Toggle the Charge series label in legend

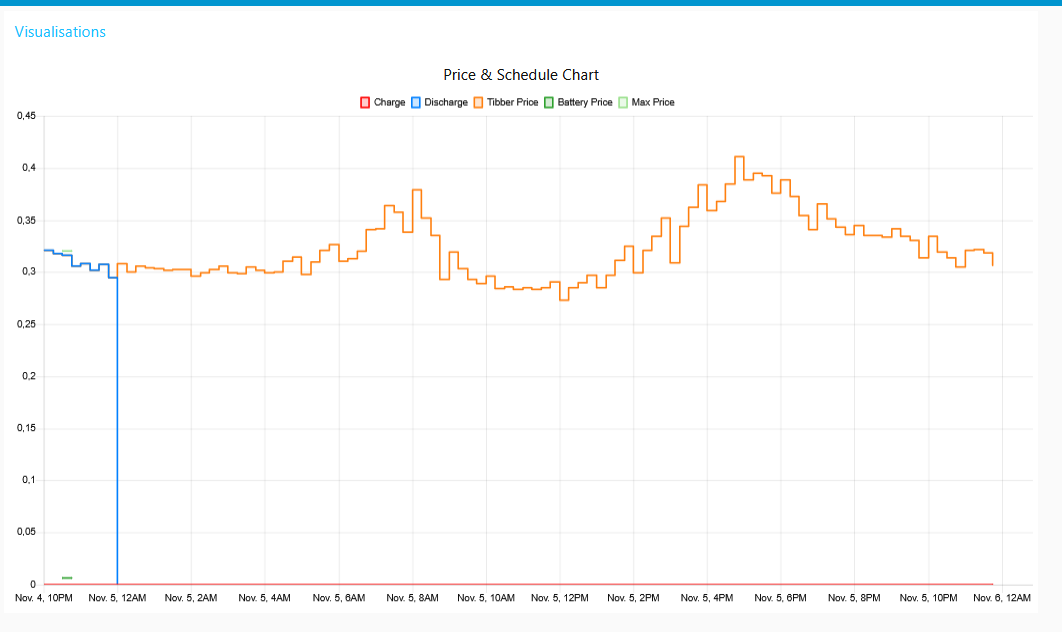tap(390, 102)
